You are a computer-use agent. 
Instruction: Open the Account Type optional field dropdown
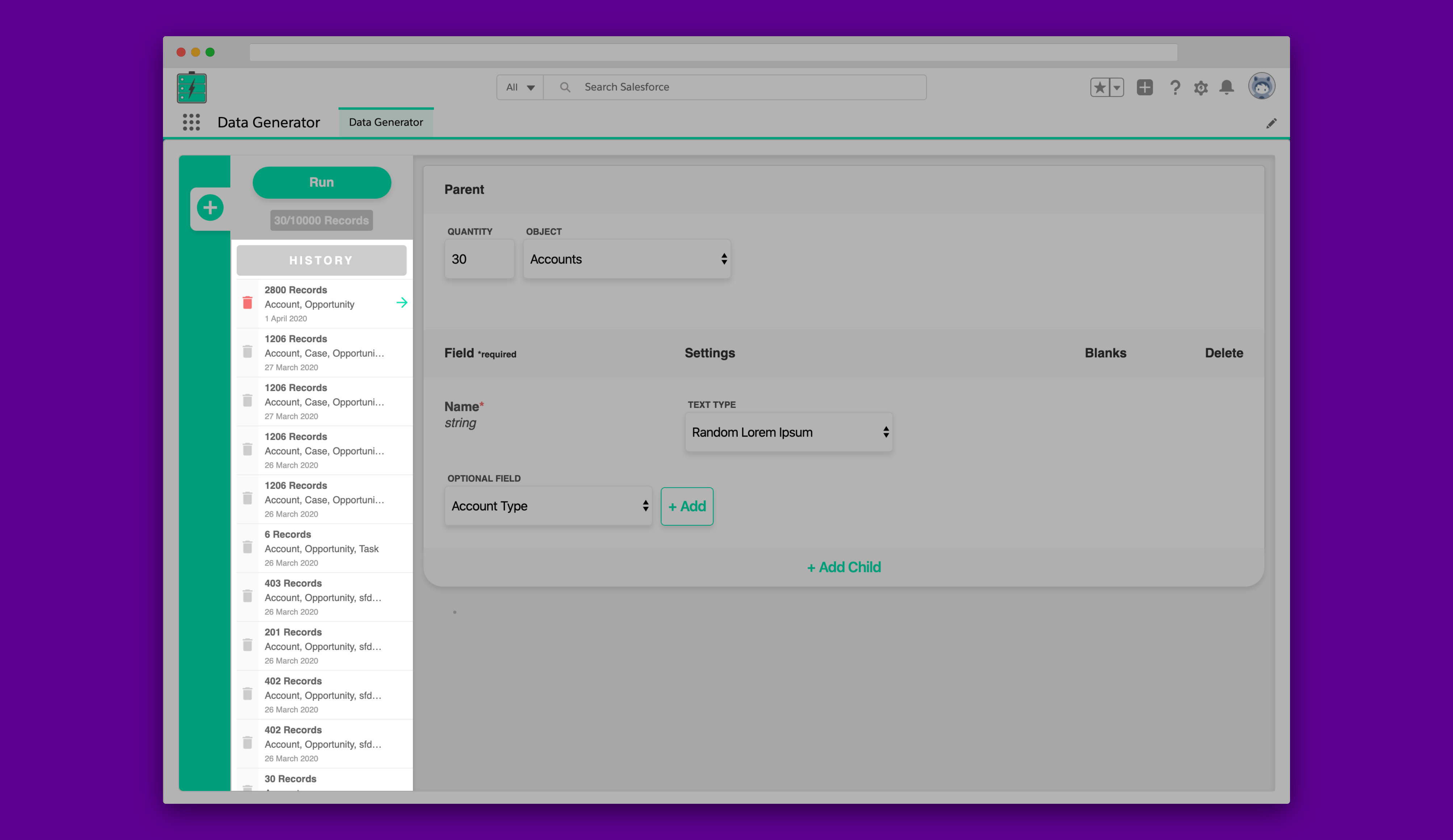click(x=548, y=506)
